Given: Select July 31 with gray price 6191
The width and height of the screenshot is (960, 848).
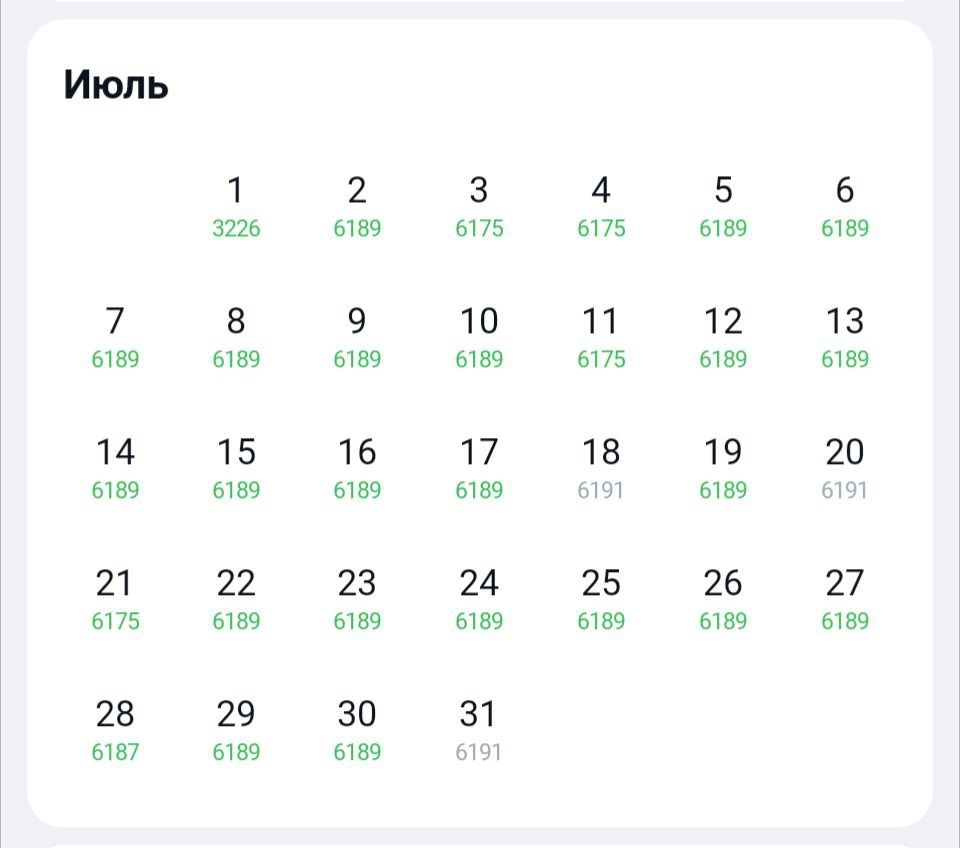Looking at the screenshot, I should pyautogui.click(x=479, y=730).
